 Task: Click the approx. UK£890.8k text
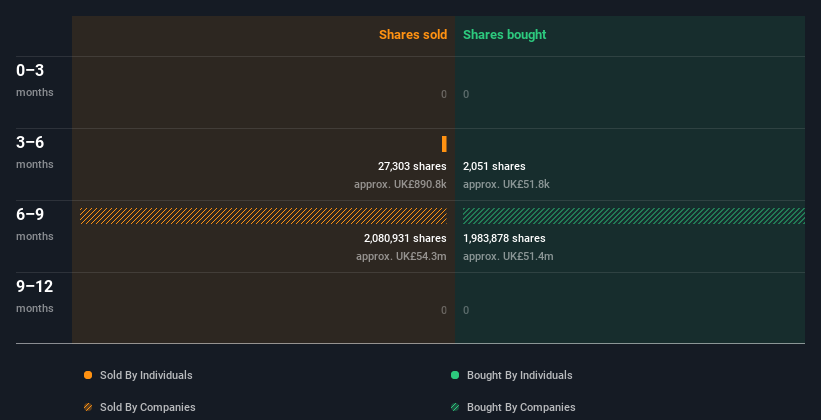point(400,184)
